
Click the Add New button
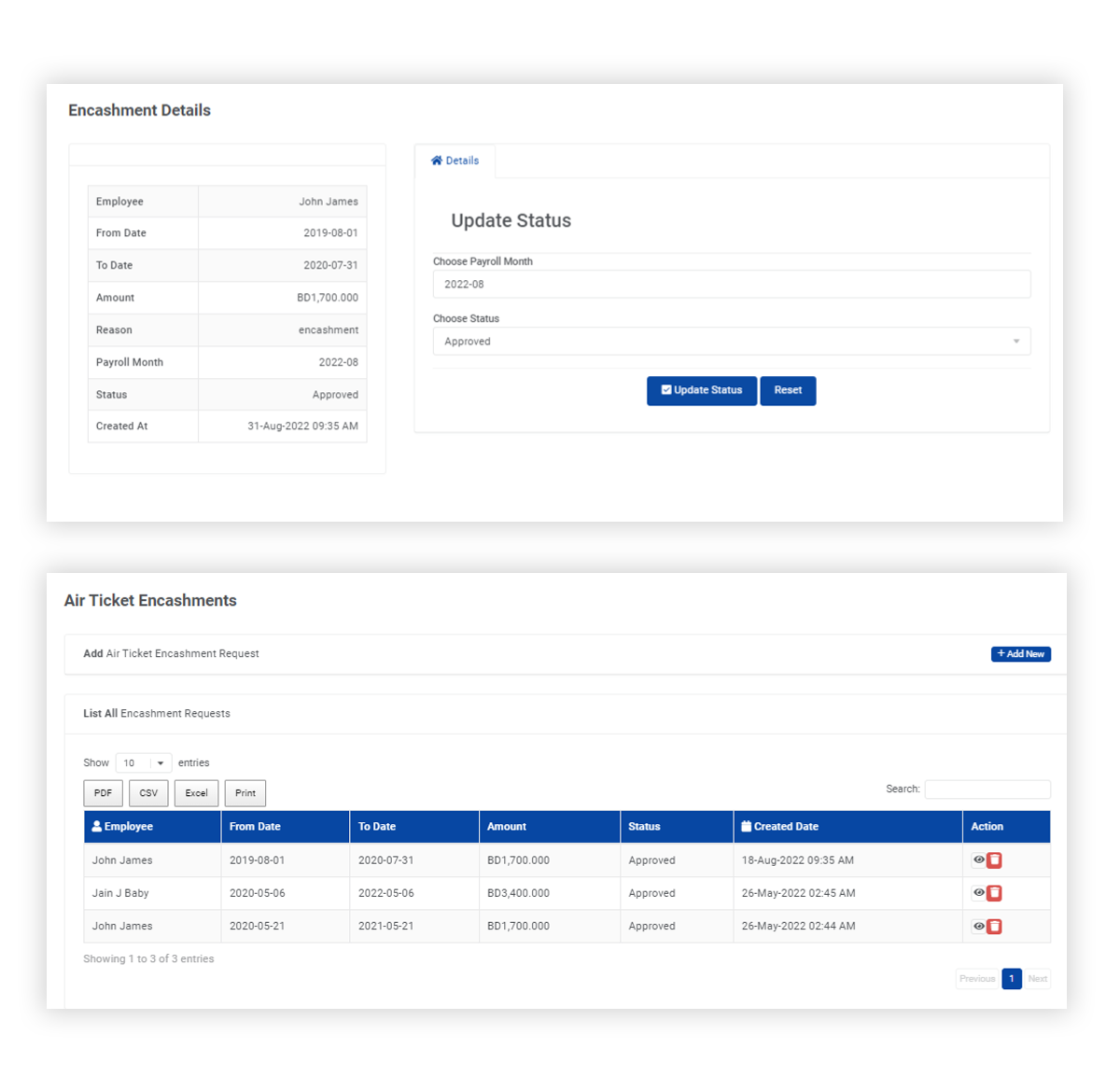pos(1020,653)
